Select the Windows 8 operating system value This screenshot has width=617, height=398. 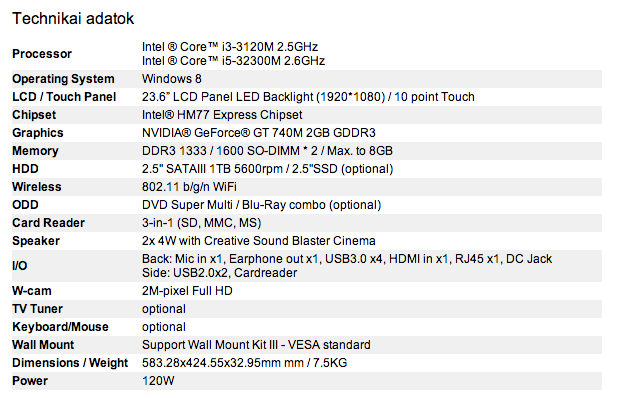[x=172, y=79]
